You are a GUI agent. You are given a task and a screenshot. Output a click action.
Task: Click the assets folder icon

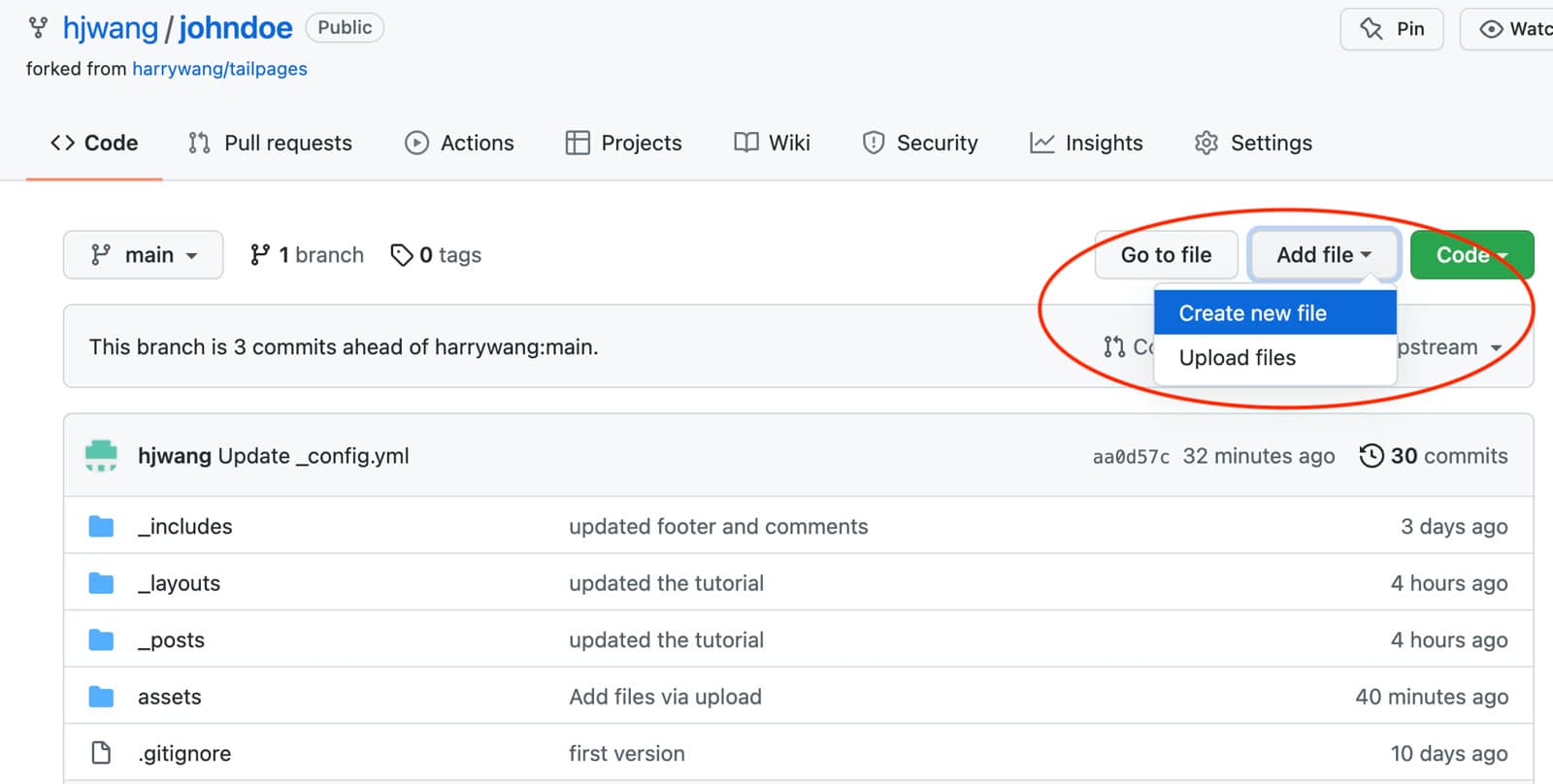[x=101, y=697]
